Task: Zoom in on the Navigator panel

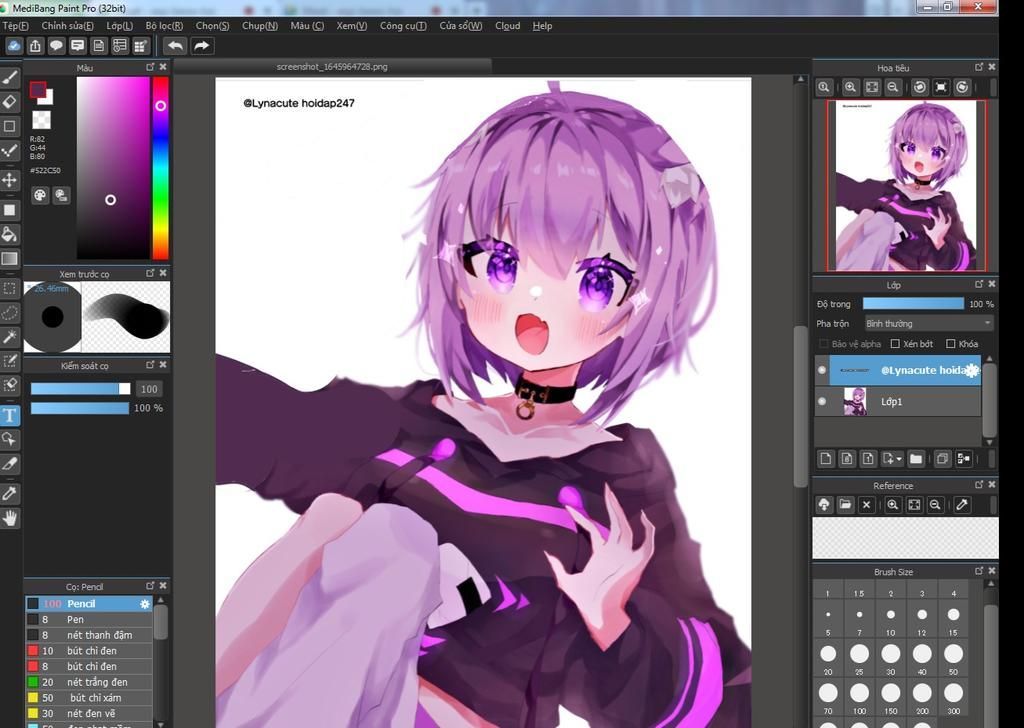Action: [850, 87]
